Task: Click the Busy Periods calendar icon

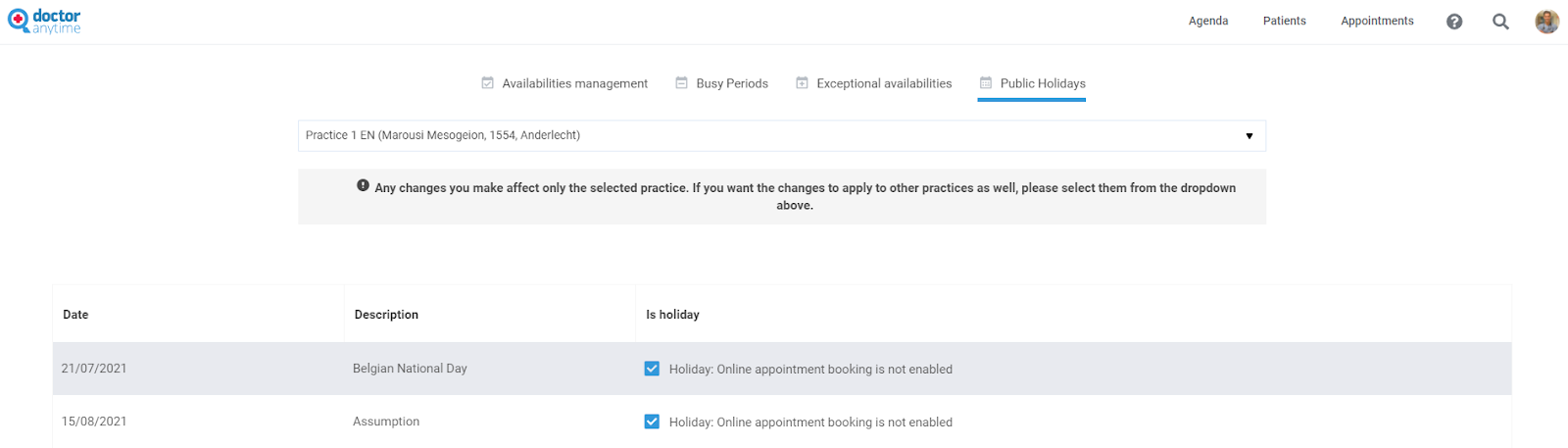Action: 681,83
